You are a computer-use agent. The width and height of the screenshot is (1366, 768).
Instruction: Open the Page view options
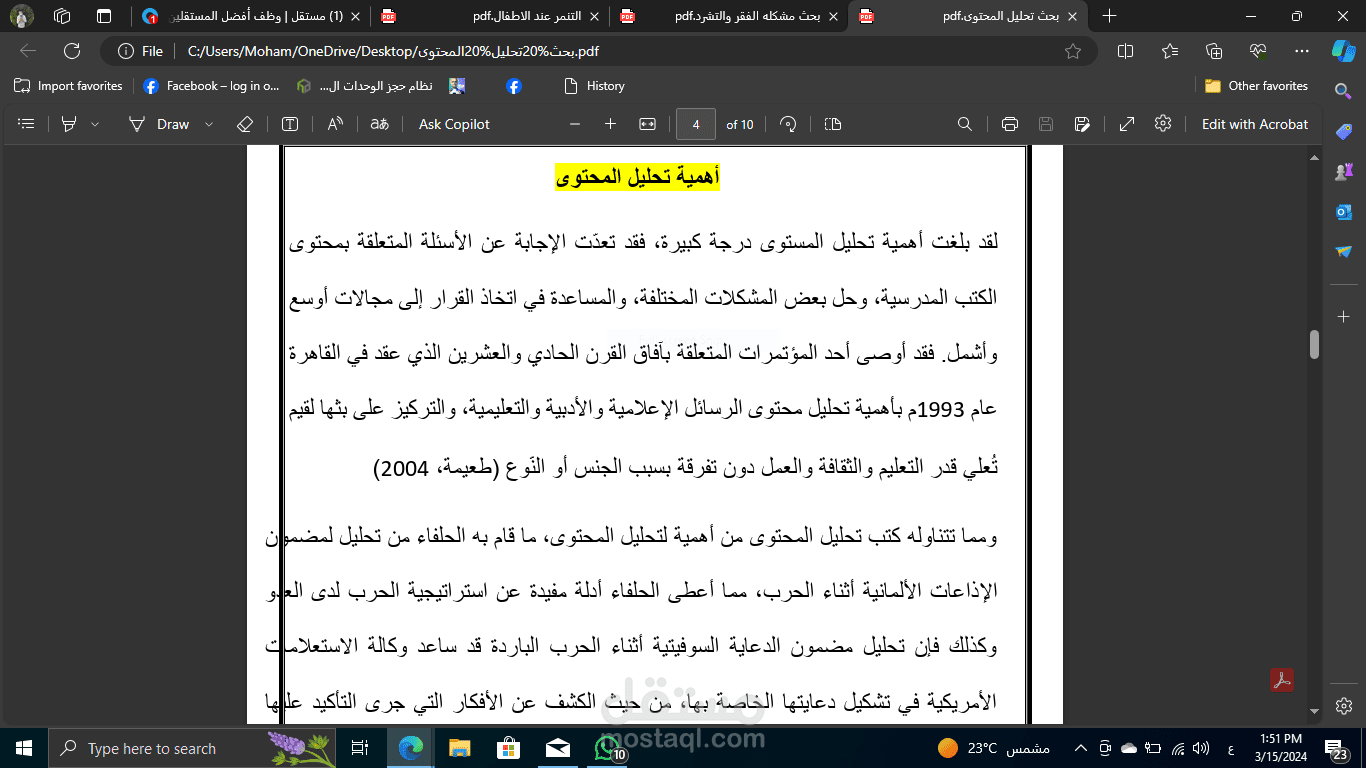pyautogui.click(x=833, y=124)
